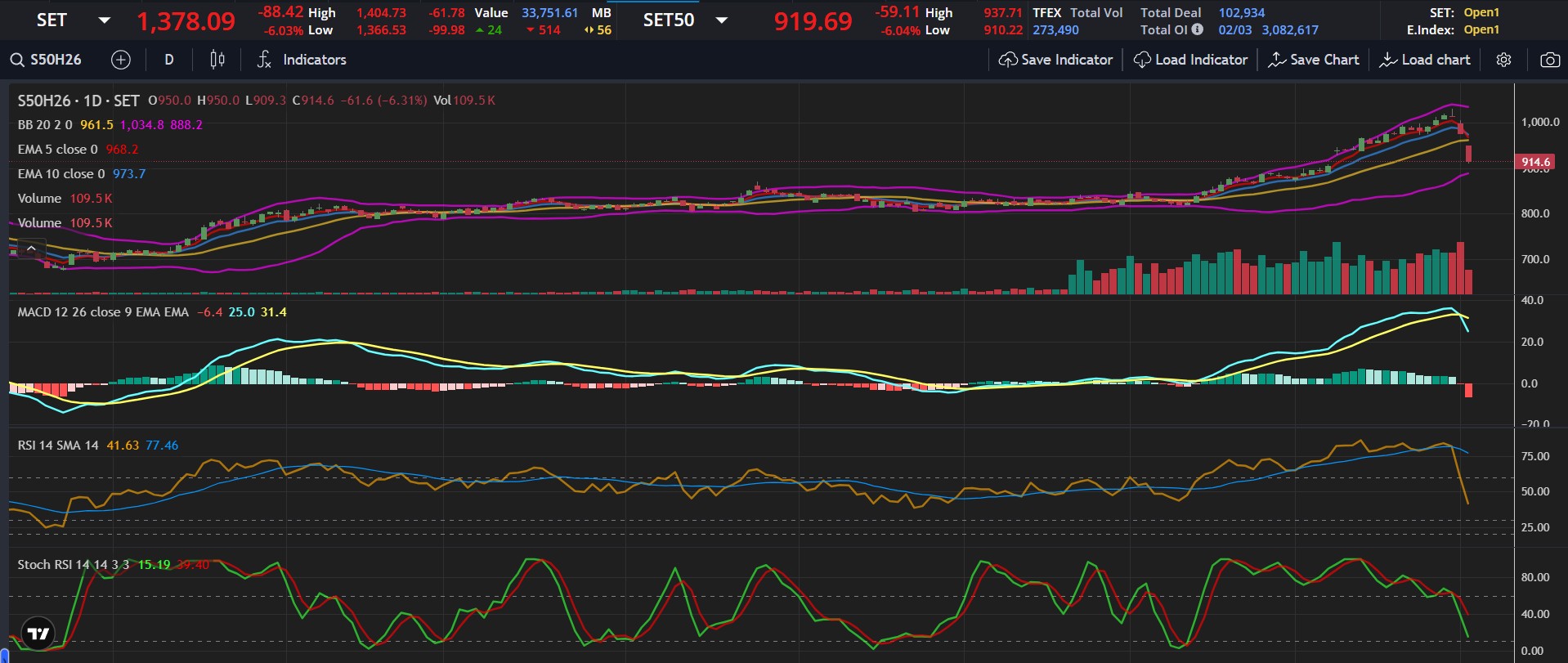Viewport: 1568px width, 663px height.
Task: Click the SET high value 1,404.73
Action: (381, 13)
